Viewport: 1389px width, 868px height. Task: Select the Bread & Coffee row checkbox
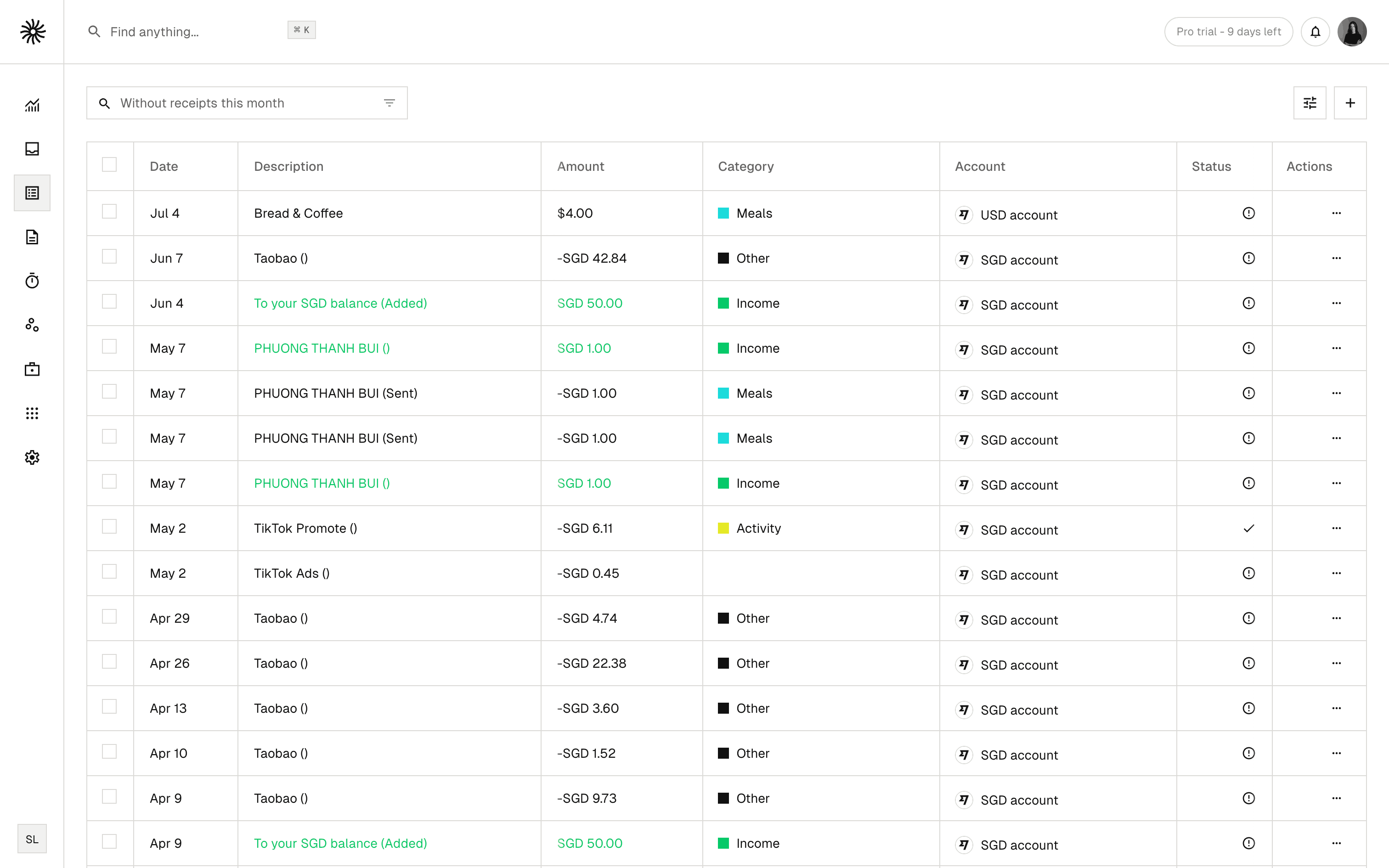coord(109,211)
